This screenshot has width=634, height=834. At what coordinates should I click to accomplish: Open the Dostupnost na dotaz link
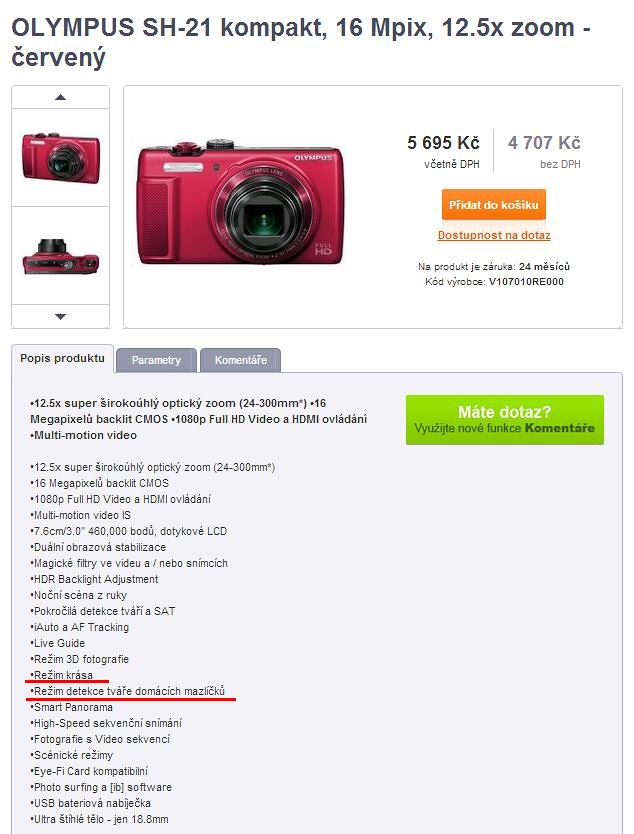pos(494,235)
